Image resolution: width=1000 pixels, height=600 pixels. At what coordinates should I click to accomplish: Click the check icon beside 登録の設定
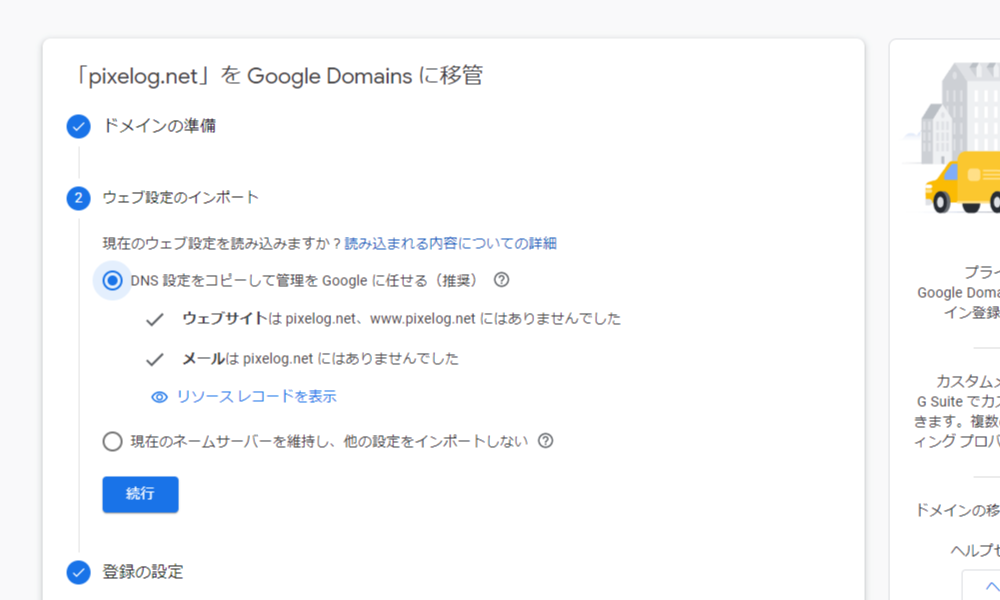coord(78,572)
